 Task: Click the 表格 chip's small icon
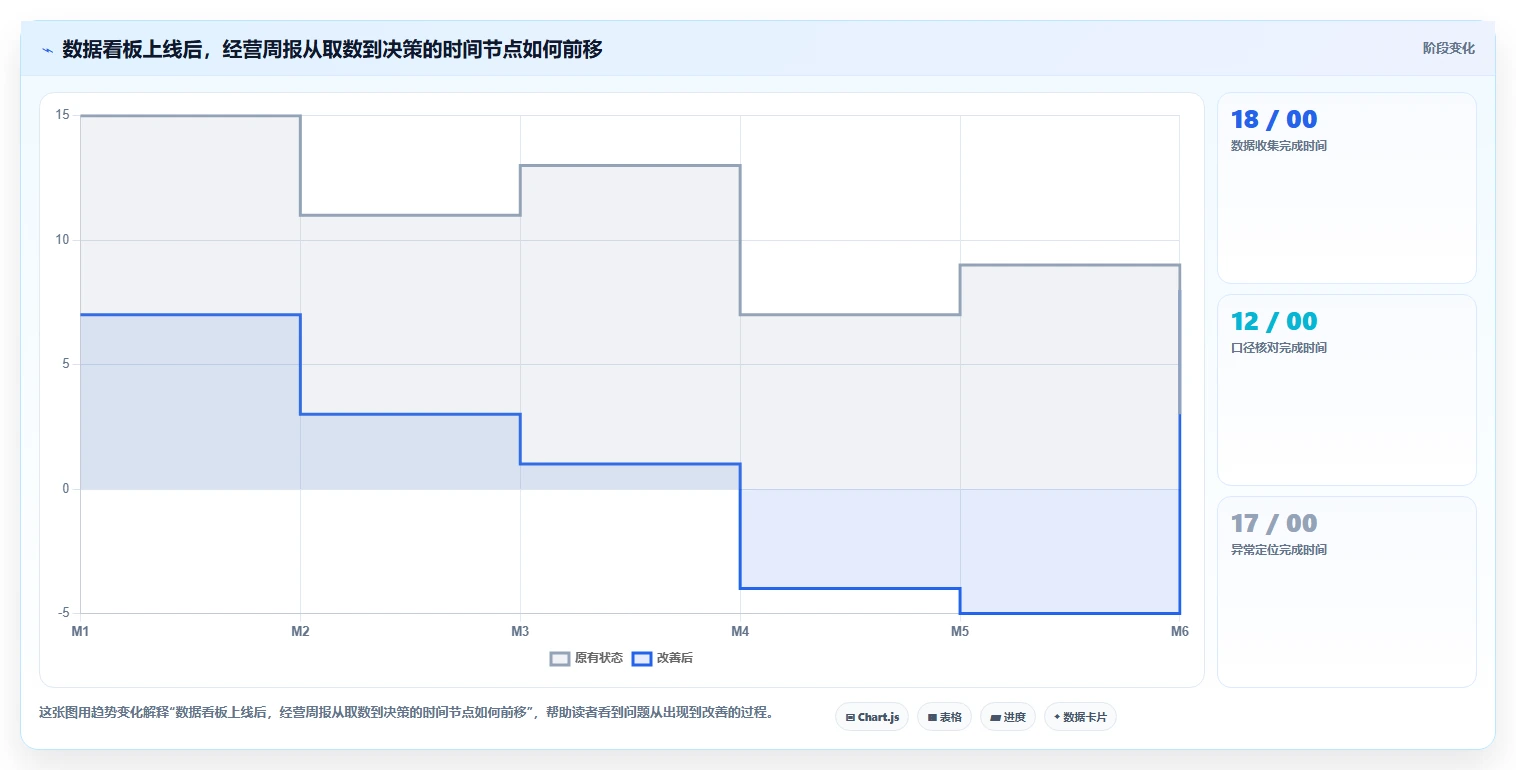932,717
